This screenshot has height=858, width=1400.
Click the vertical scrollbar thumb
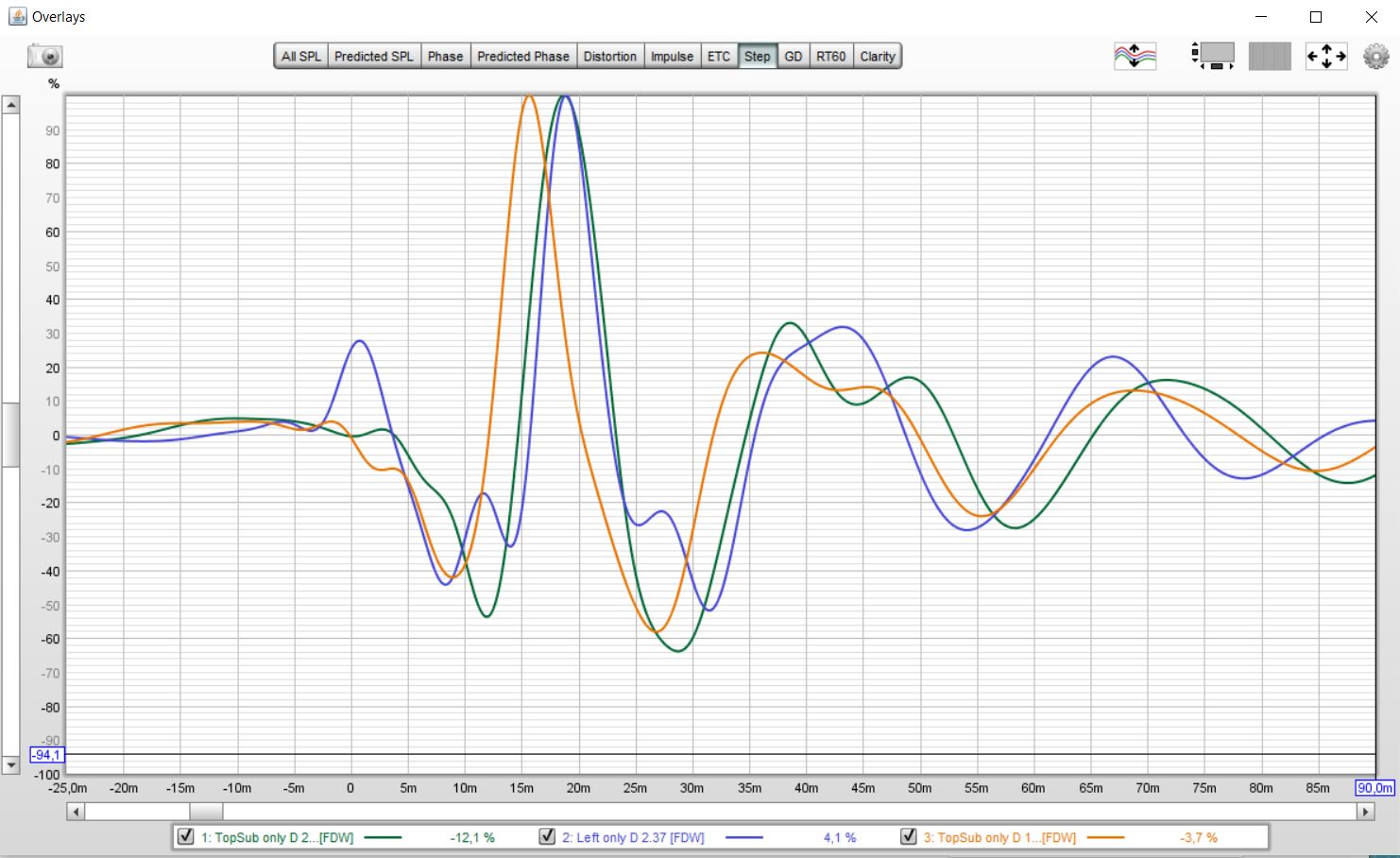point(11,435)
